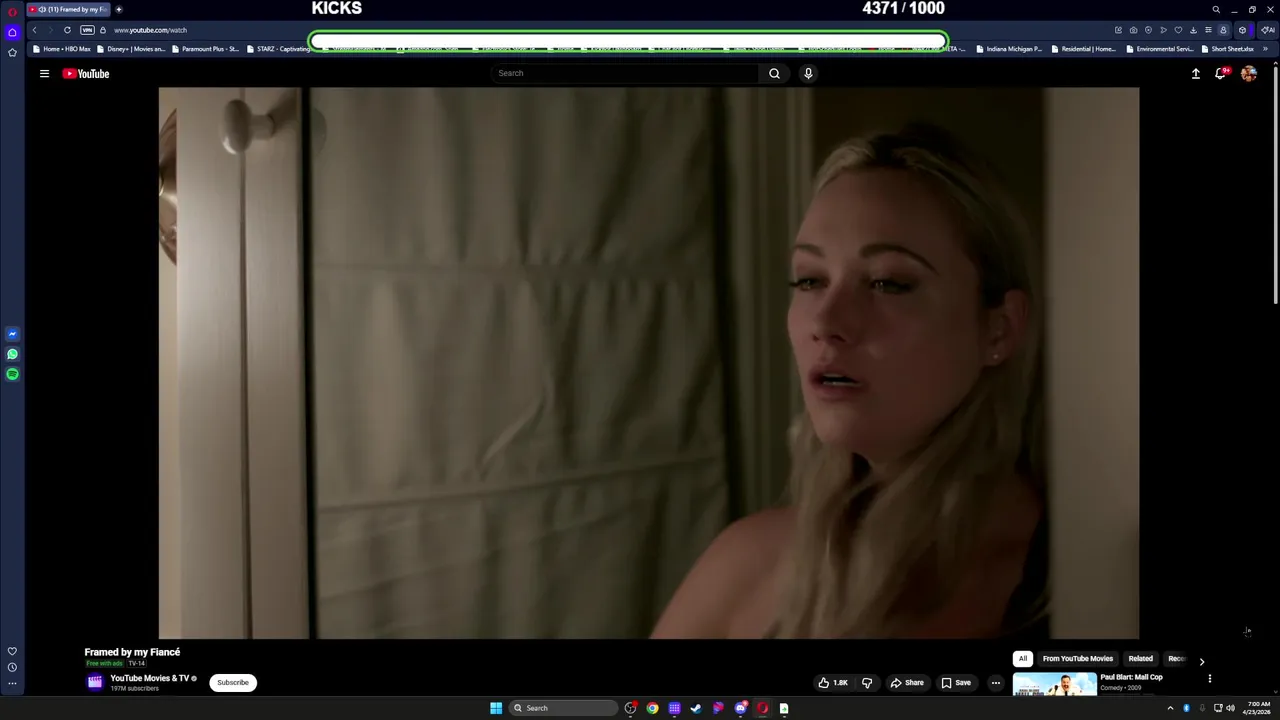Image resolution: width=1280 pixels, height=720 pixels.
Task: Open Opera sidebar bookmarks star
Action: tap(12, 52)
